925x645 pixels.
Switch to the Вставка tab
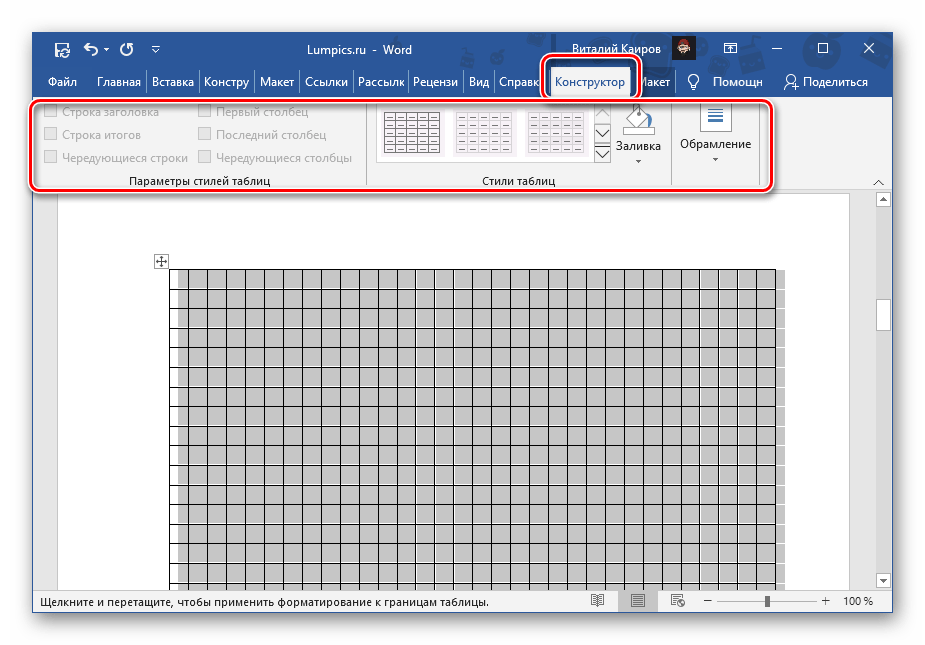[173, 82]
